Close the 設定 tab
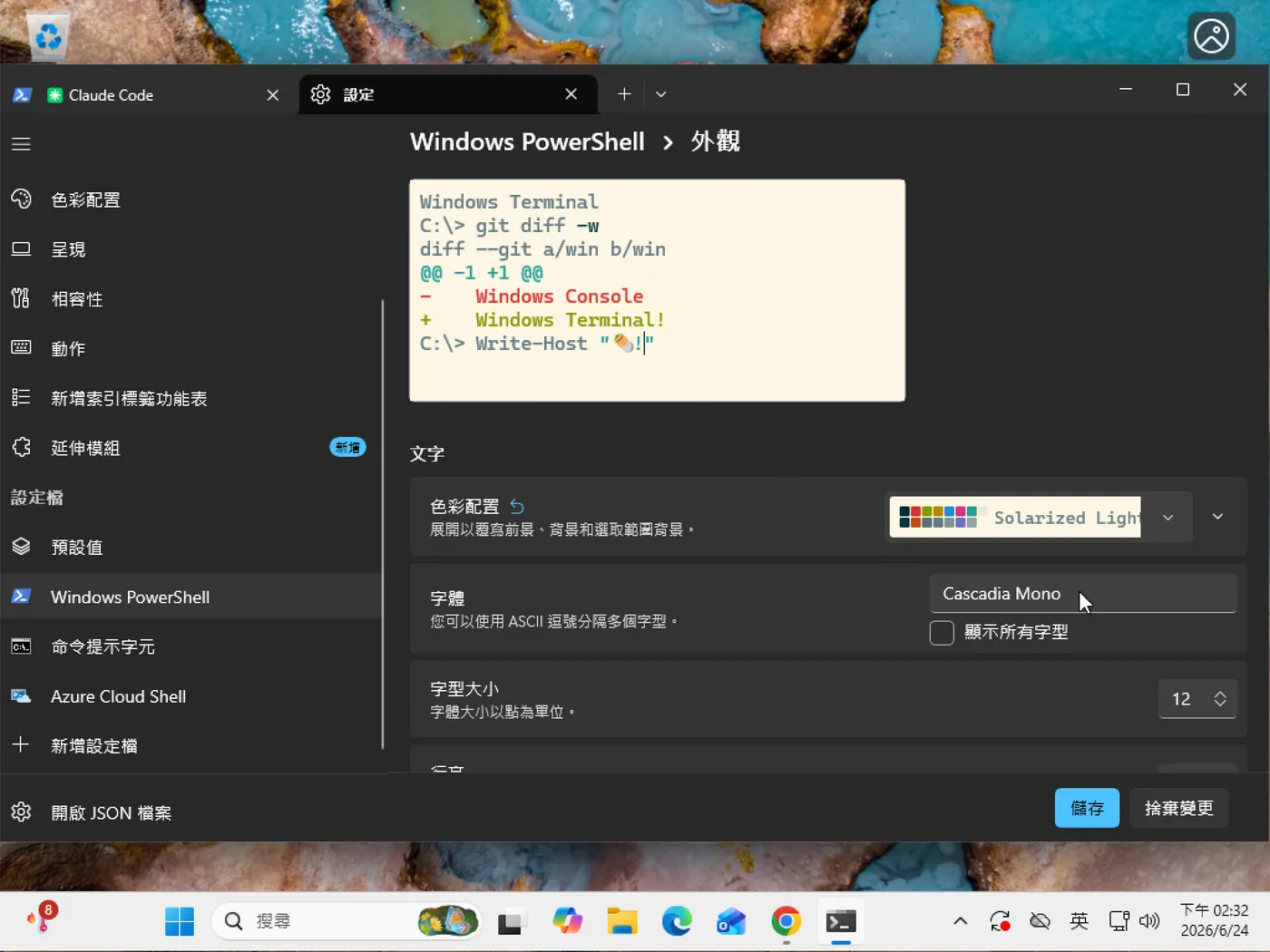Screen dimensions: 1270x952 point(571,94)
